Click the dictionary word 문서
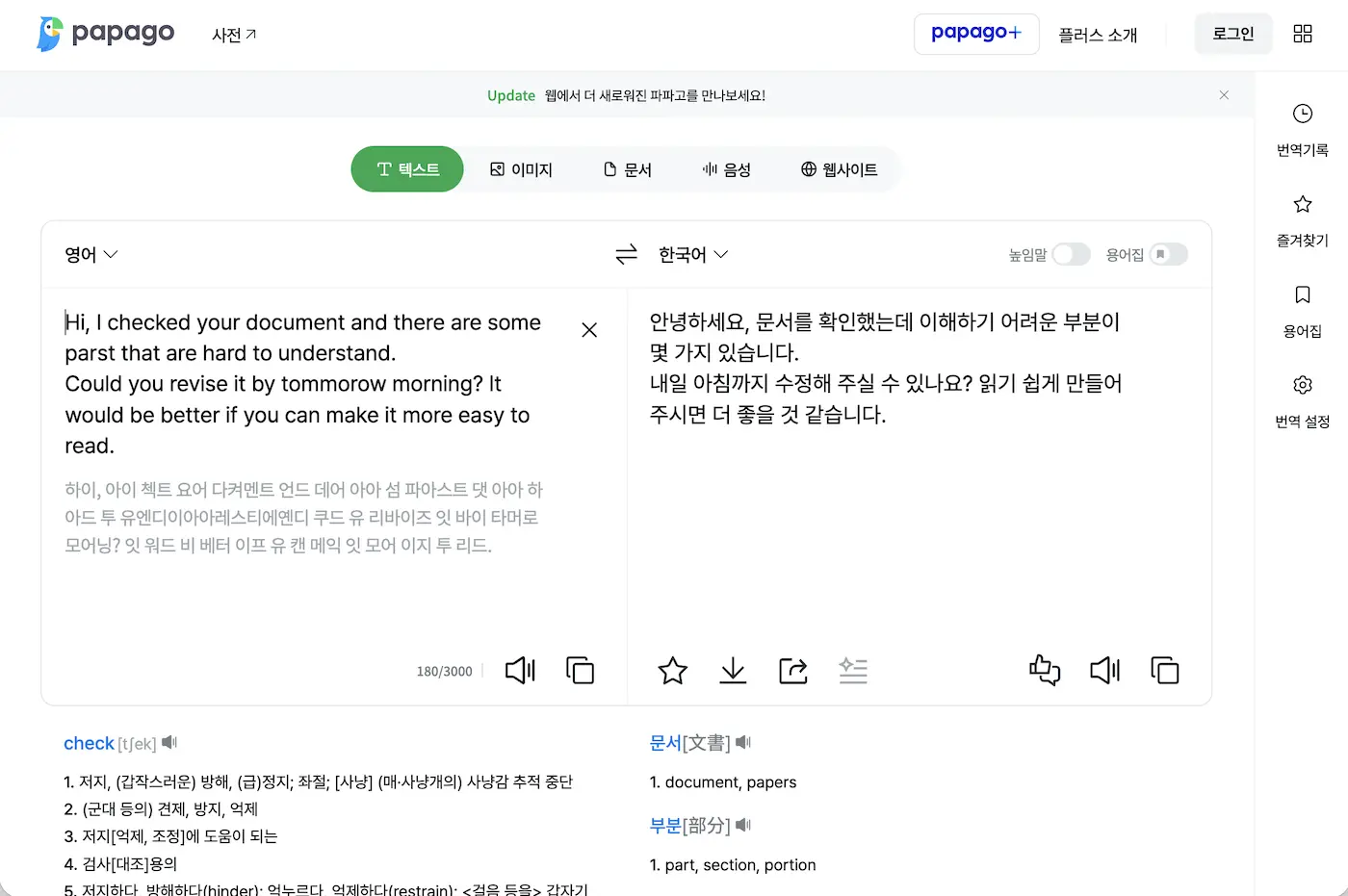Screen dimensions: 1348x896 pyautogui.click(x=665, y=743)
